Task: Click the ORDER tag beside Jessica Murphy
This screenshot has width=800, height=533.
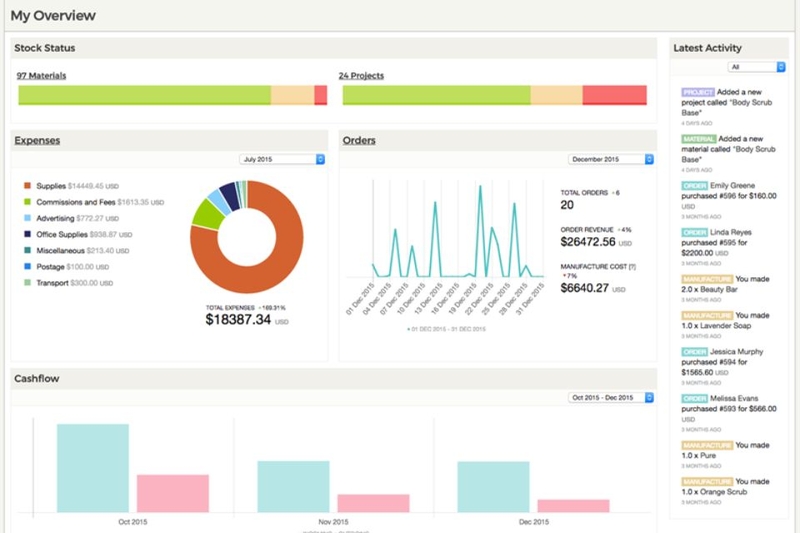Action: click(x=694, y=351)
